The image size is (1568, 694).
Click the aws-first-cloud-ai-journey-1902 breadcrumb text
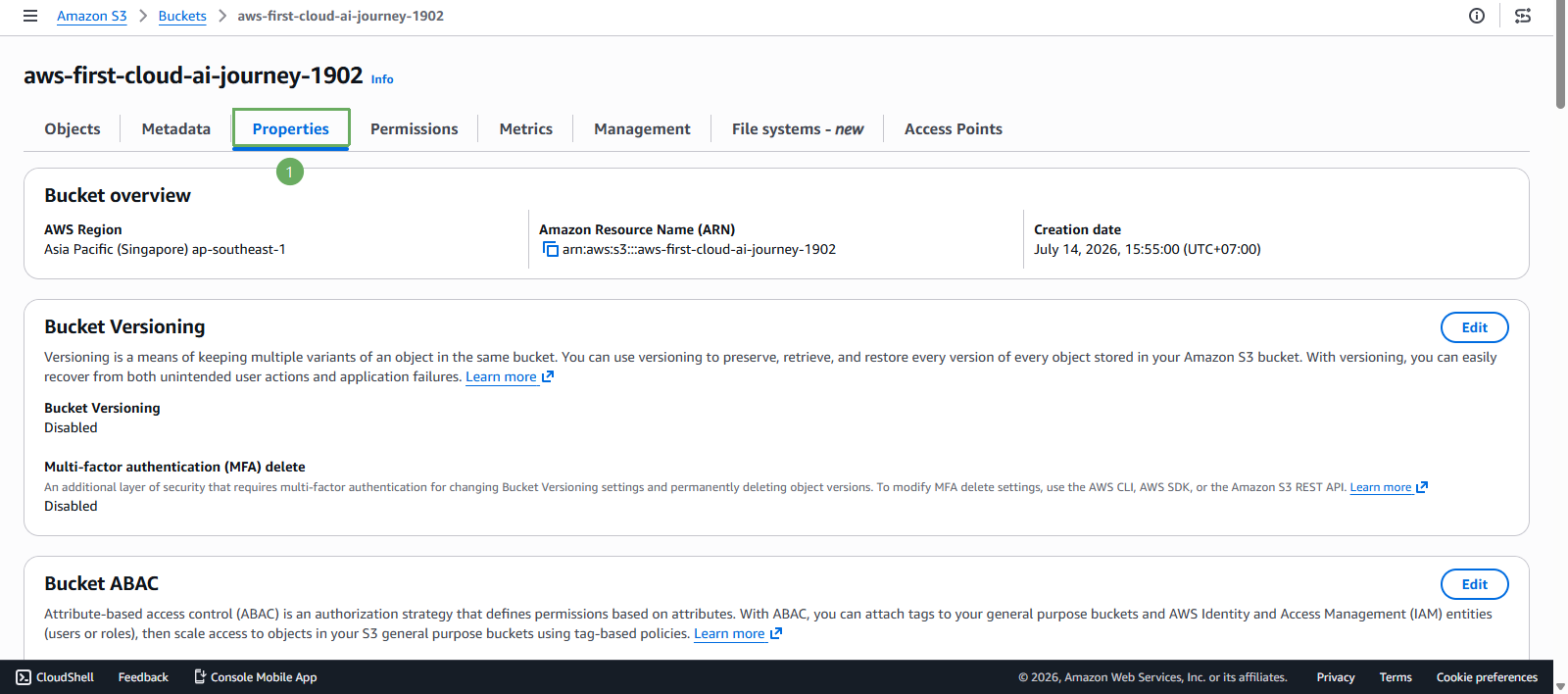pos(340,16)
